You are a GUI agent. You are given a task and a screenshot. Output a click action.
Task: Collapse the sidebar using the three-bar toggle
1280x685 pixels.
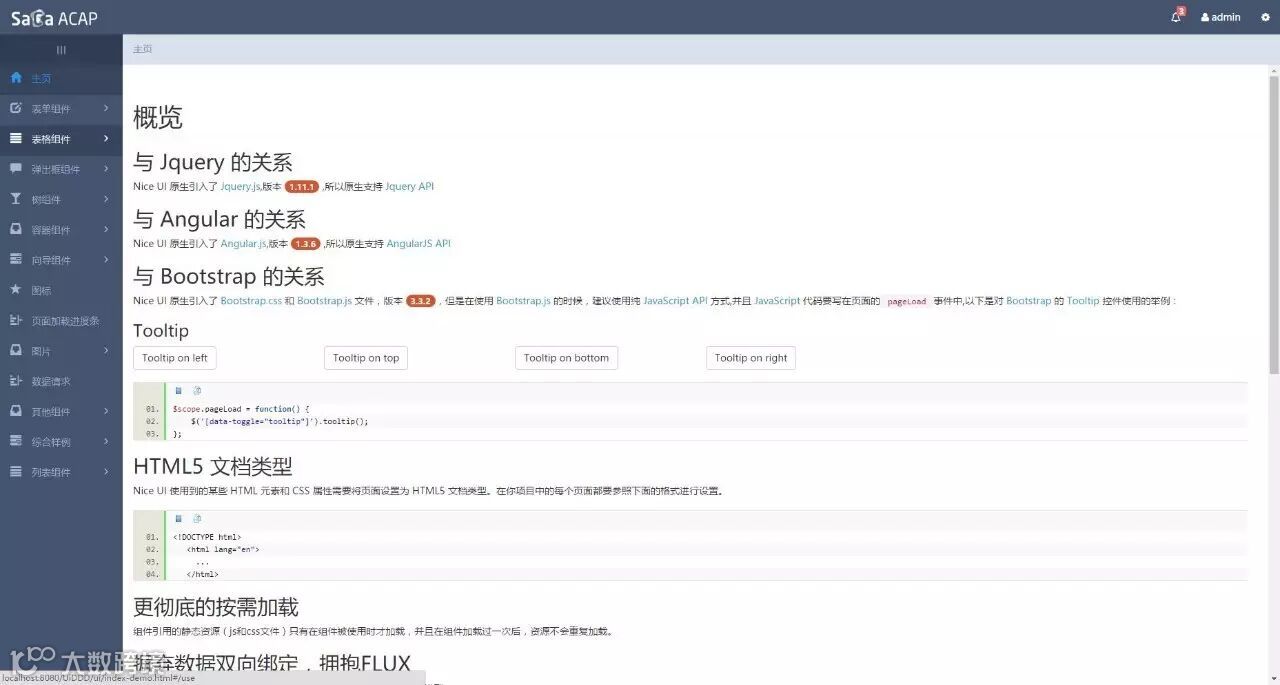61,50
